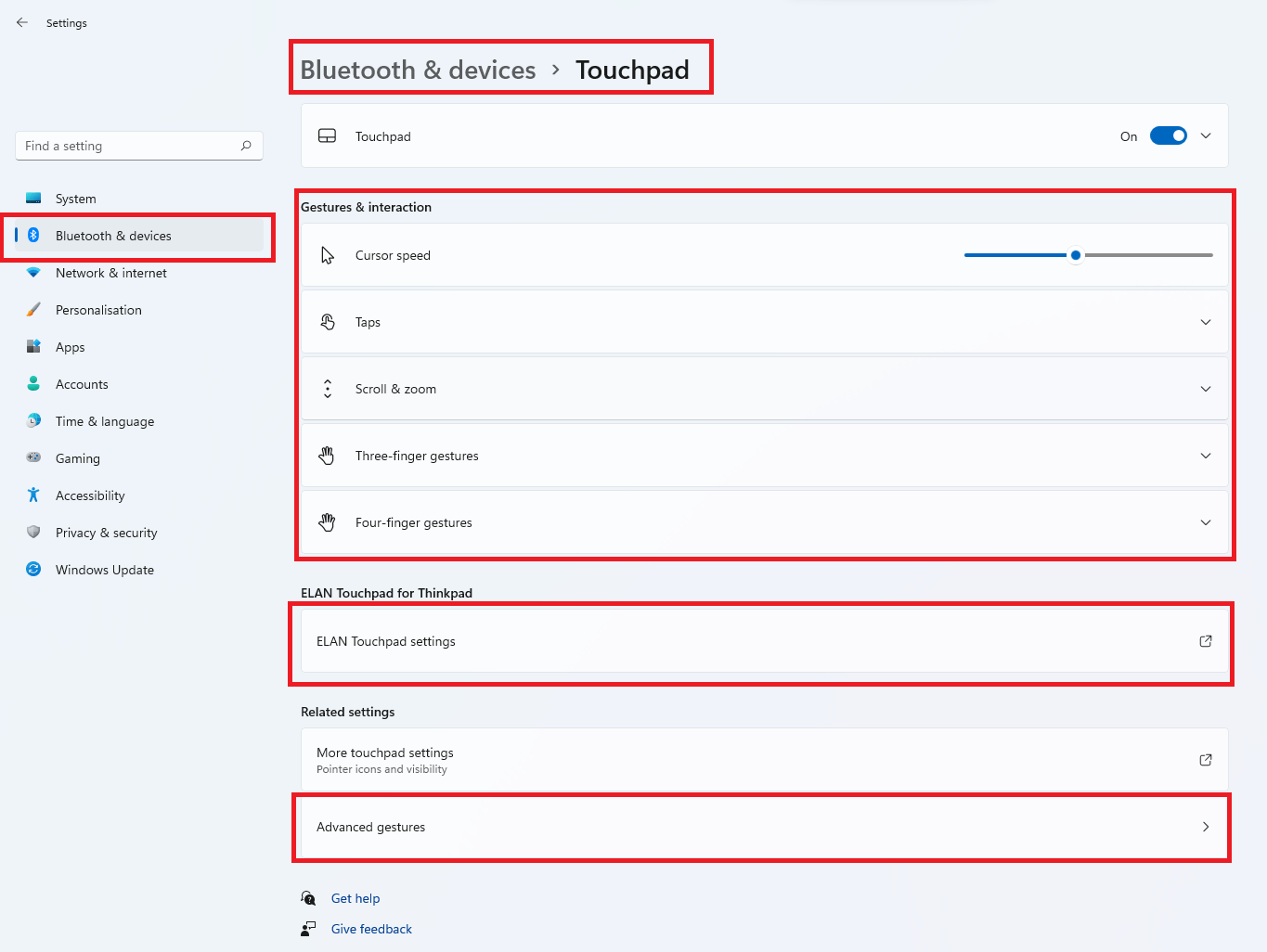
Task: Click the back arrow at top left
Action: coord(21,22)
